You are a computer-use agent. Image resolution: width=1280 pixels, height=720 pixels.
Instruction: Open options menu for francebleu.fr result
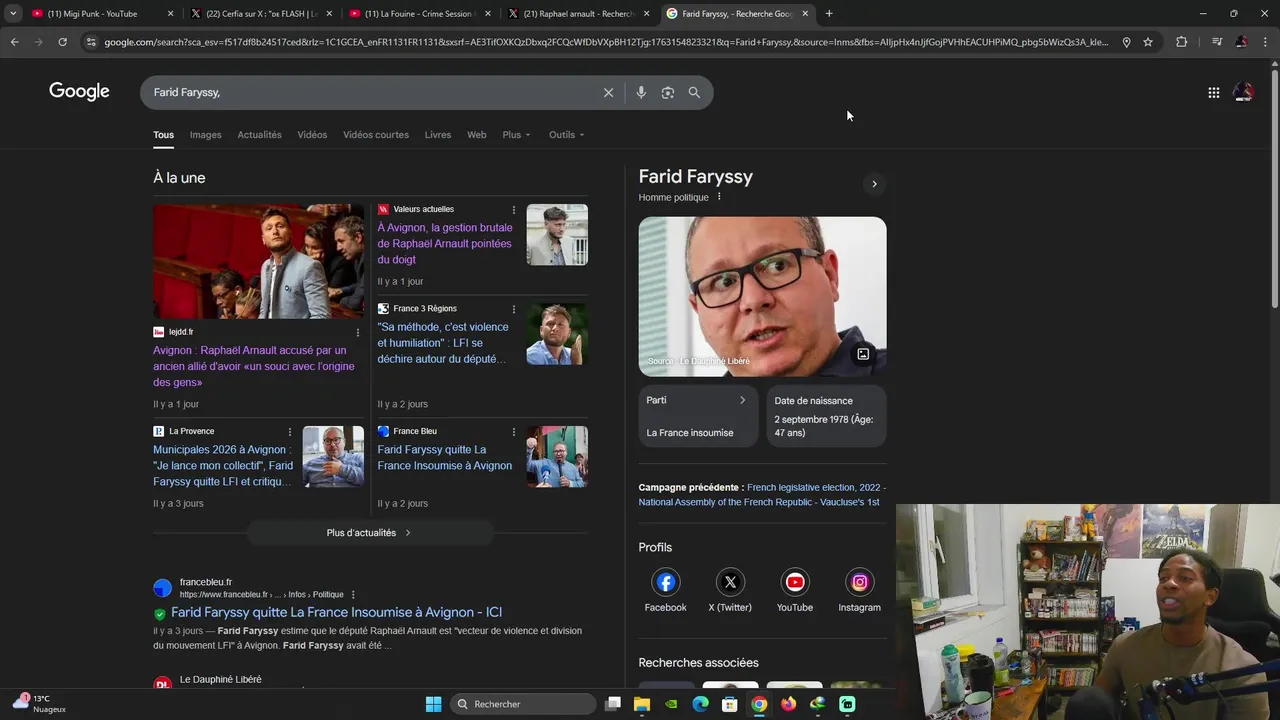pyautogui.click(x=353, y=595)
